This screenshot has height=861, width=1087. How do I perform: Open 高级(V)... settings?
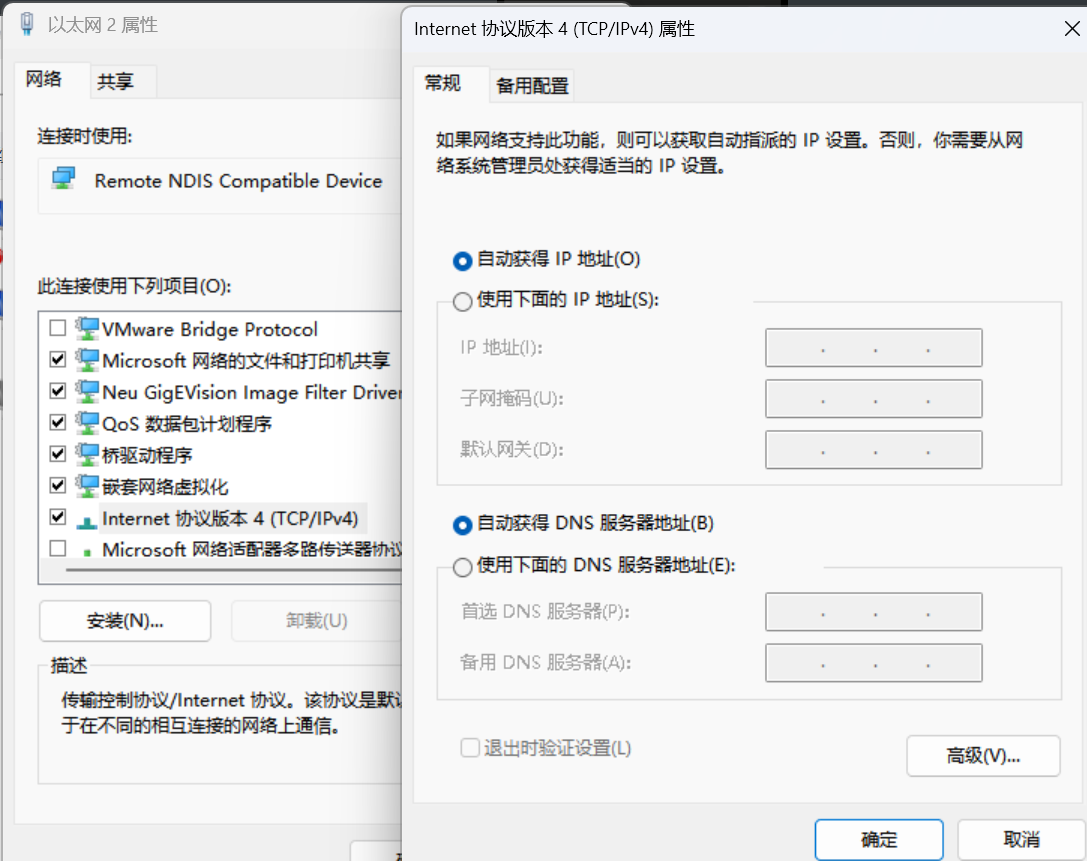click(983, 756)
